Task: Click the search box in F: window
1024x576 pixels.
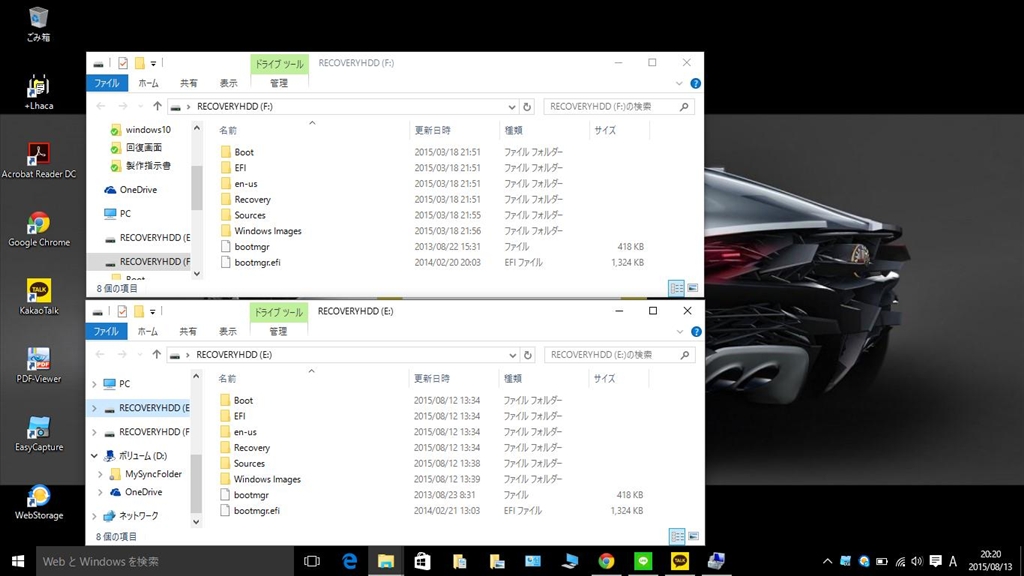Action: pos(618,106)
